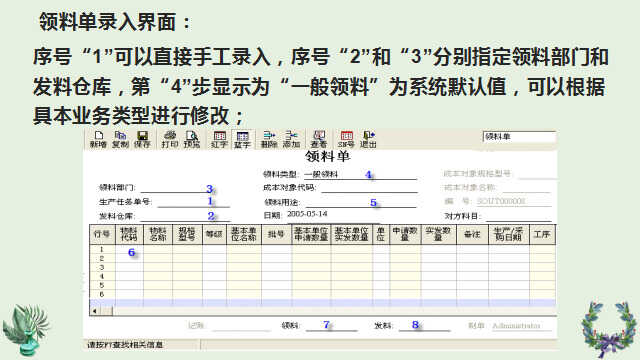
Task: Click the 基本单位实发数量 column header
Action: 352,234
